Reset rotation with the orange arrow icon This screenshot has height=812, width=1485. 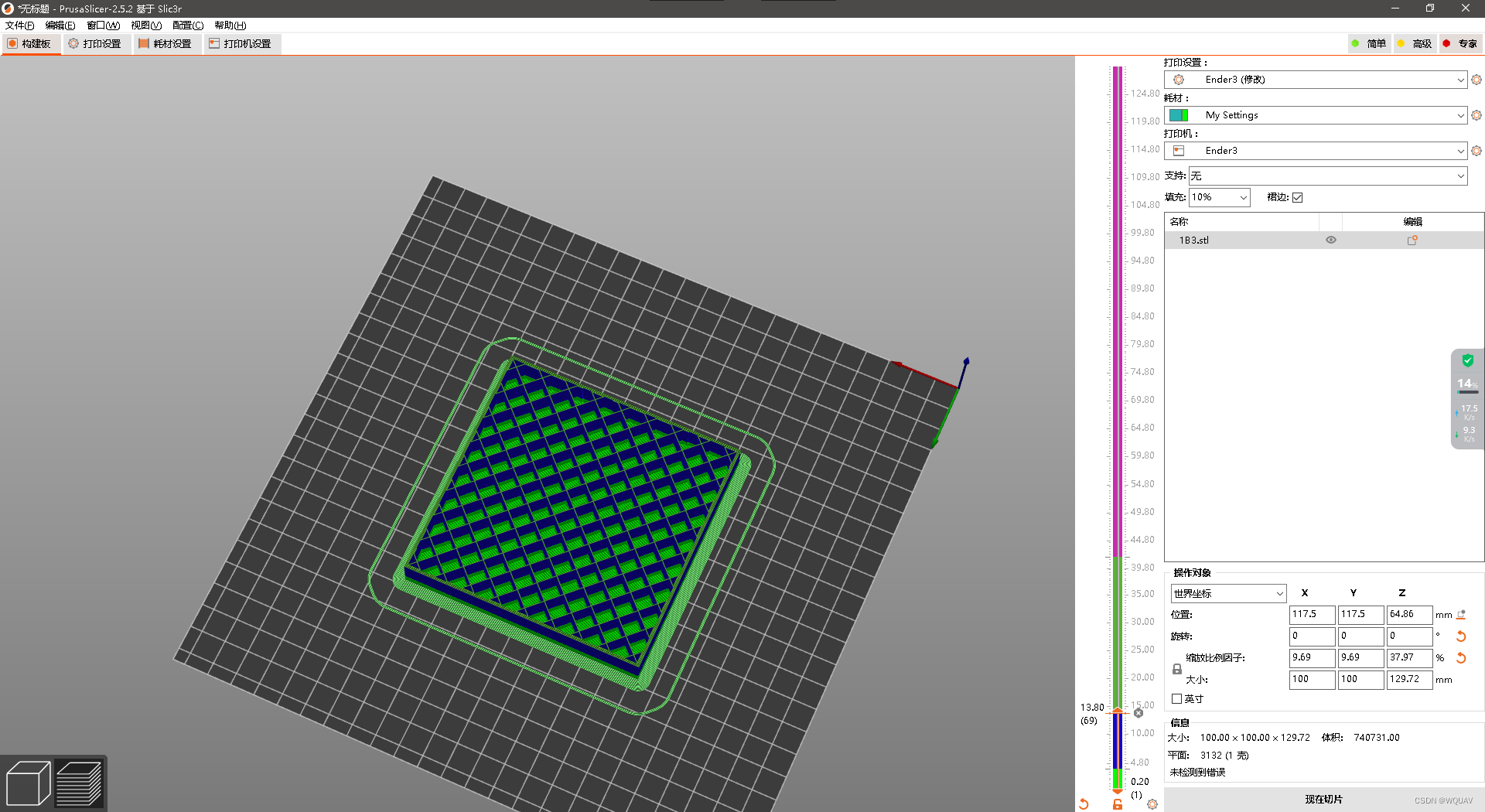coord(1461,636)
